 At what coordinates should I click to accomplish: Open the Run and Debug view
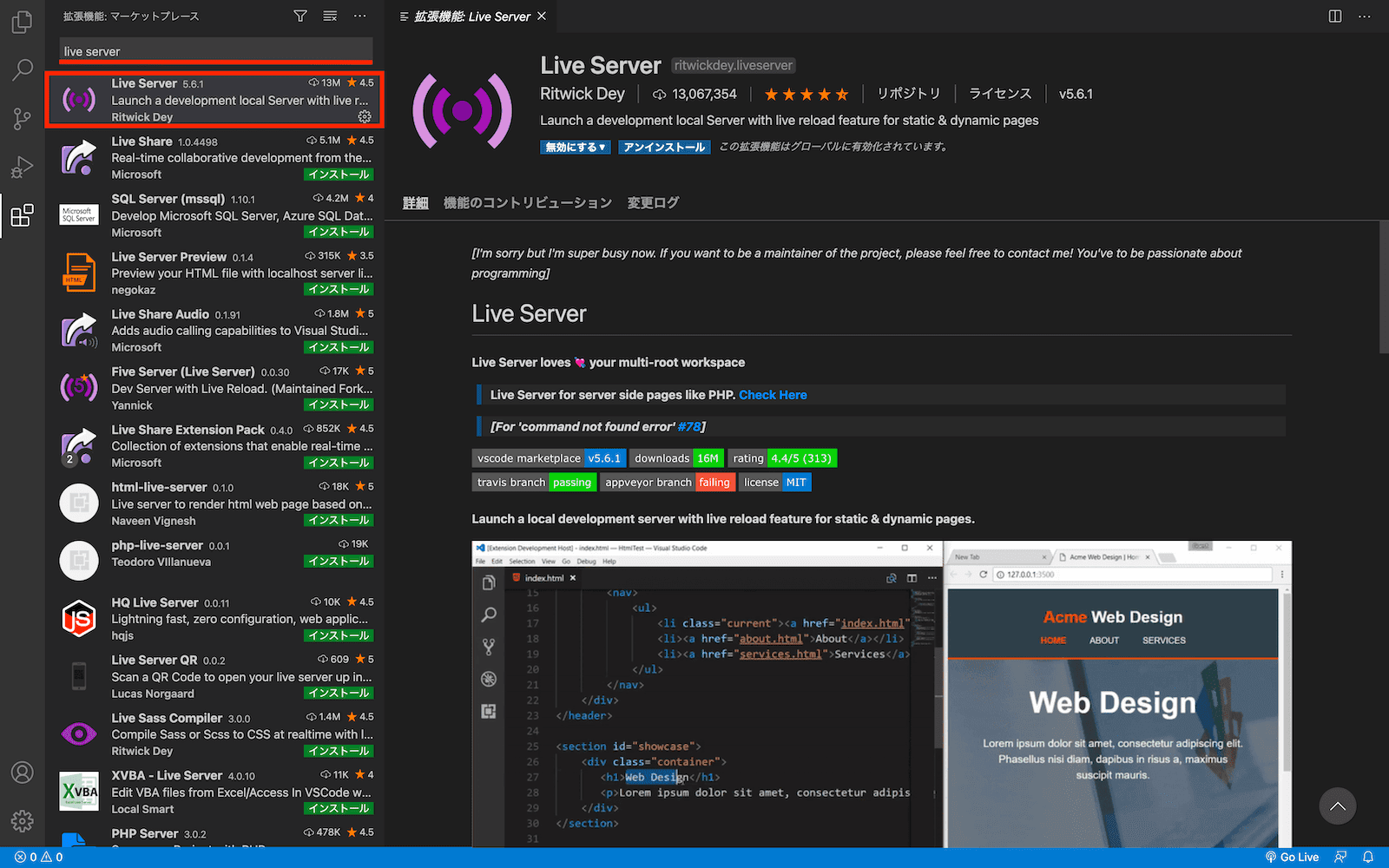23,167
